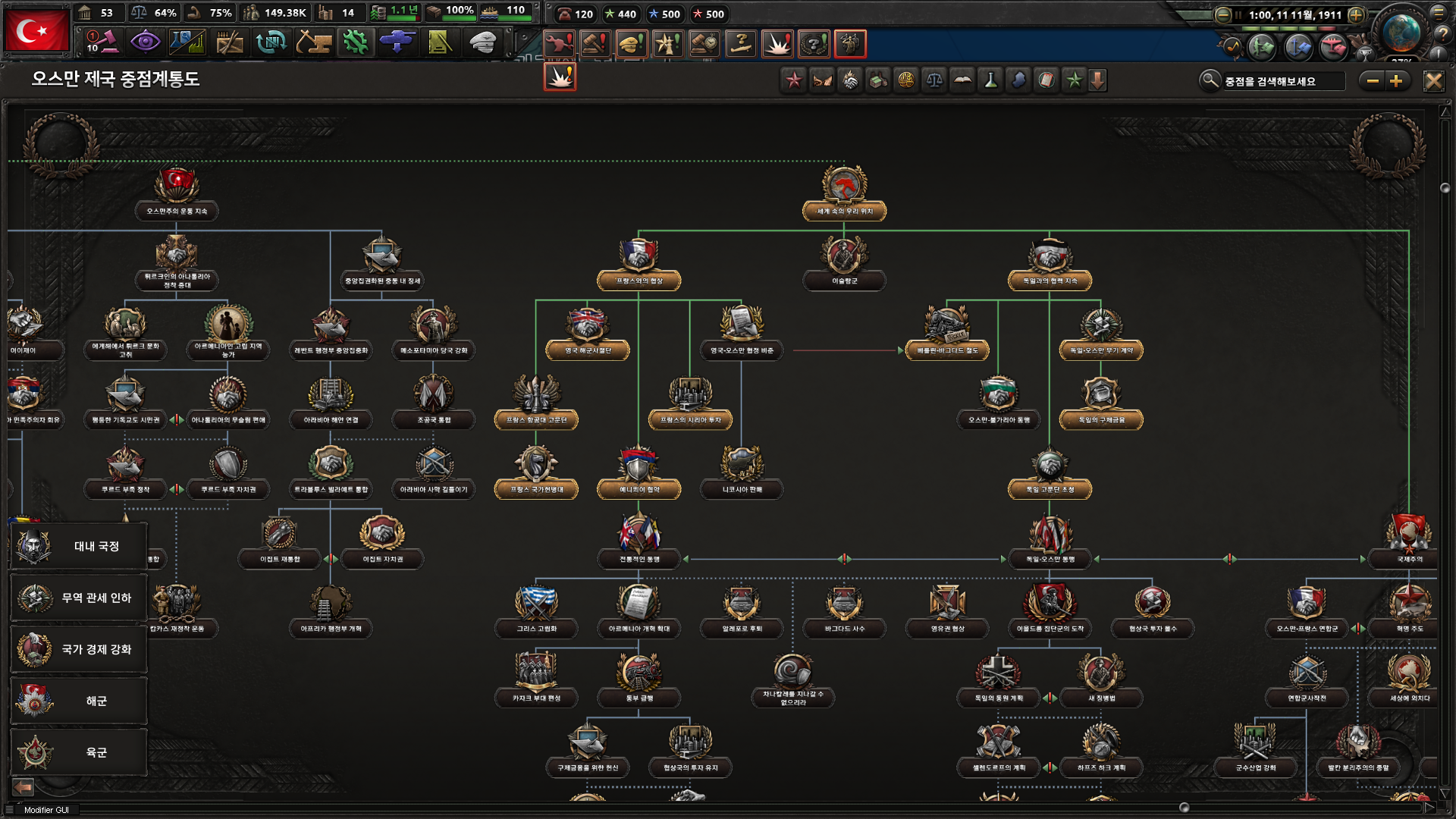
Task: Click the Modifier GUI label
Action: 46,810
